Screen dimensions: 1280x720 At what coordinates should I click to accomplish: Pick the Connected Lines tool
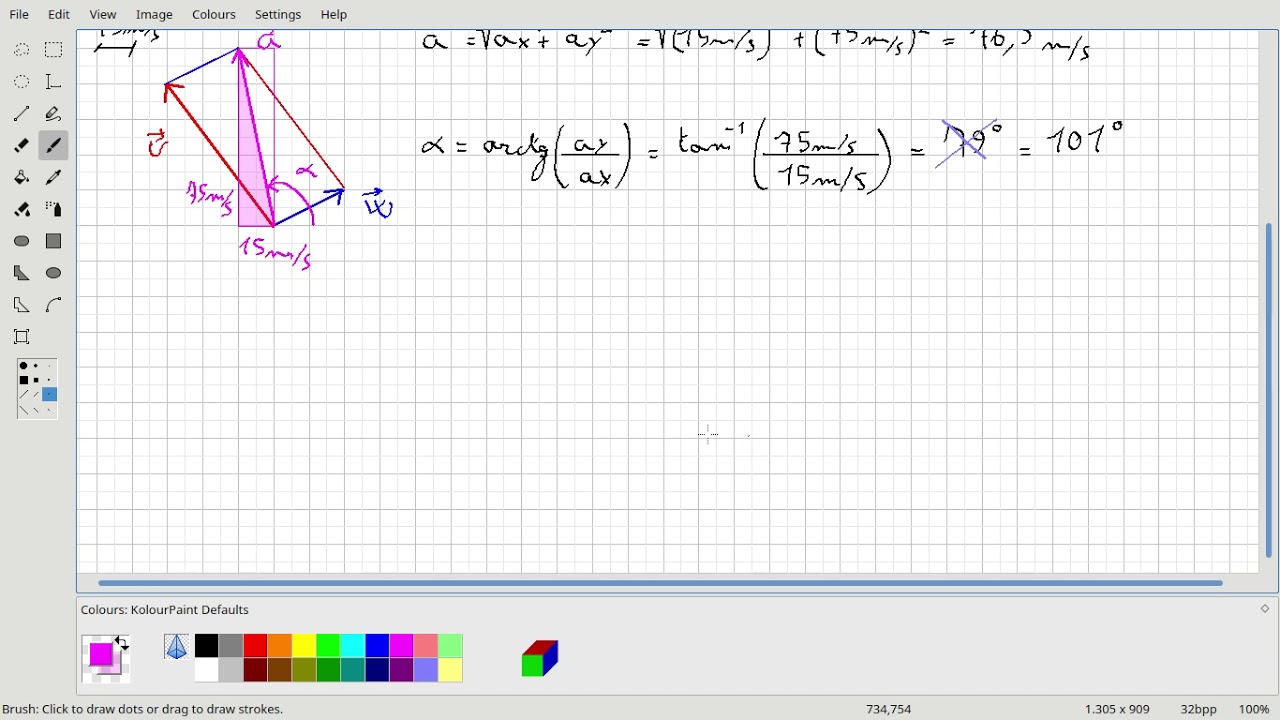click(x=22, y=305)
